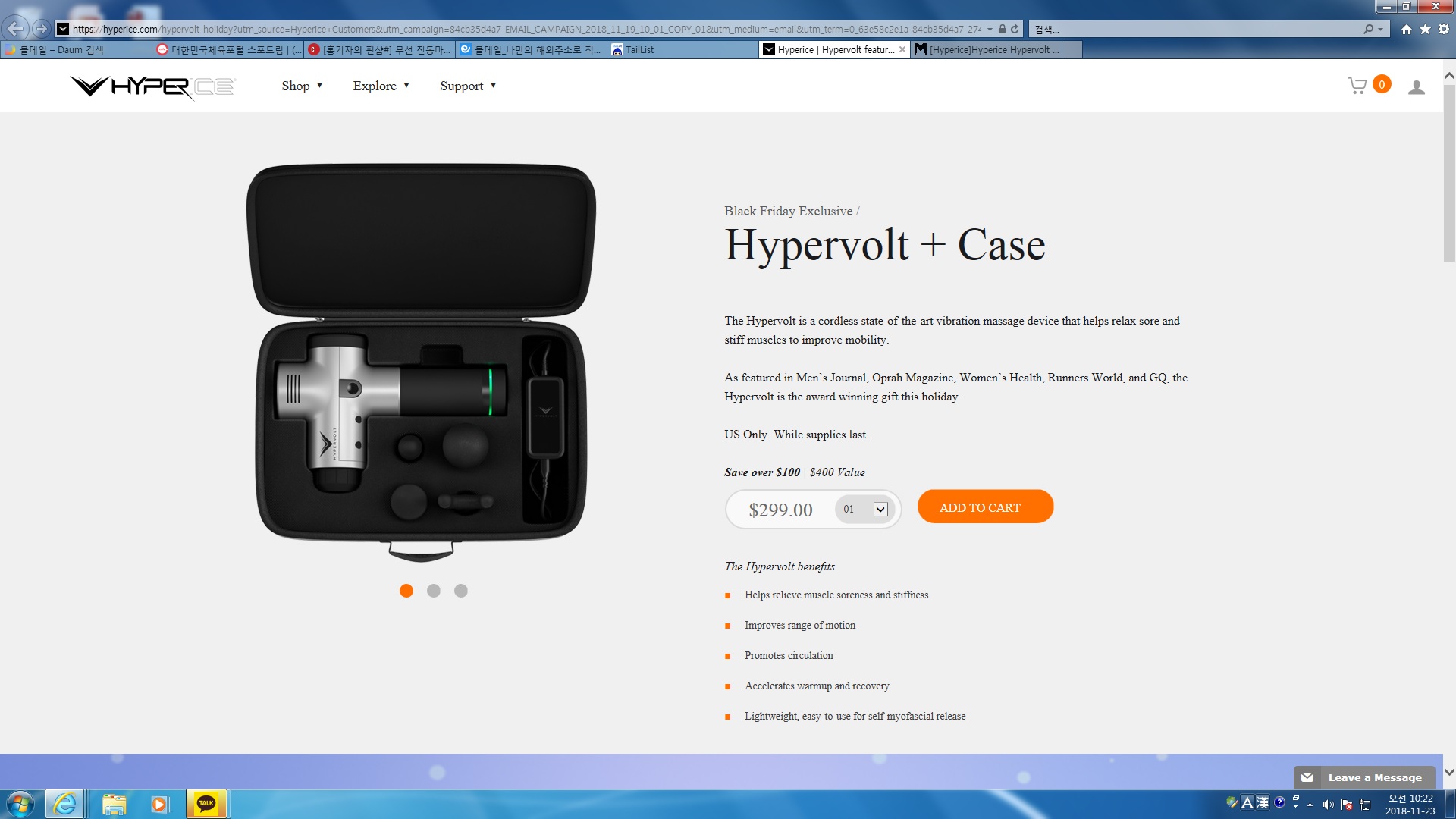Open the Windows Start menu
This screenshot has height=819, width=1456.
coord(20,804)
